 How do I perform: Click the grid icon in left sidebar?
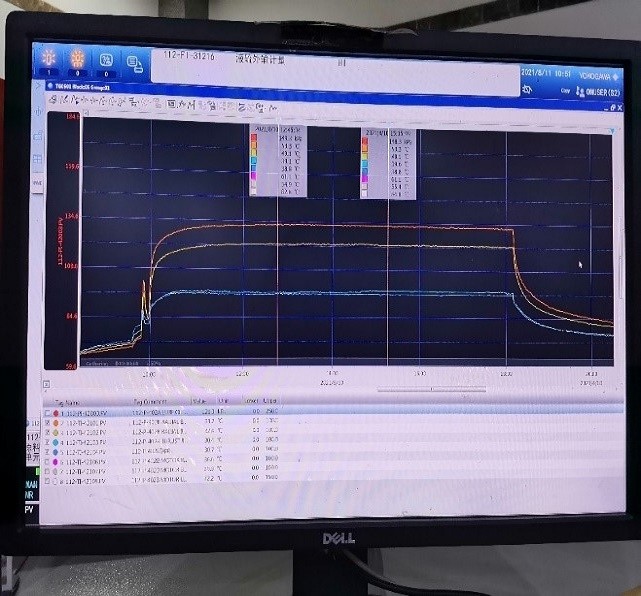click(x=38, y=159)
